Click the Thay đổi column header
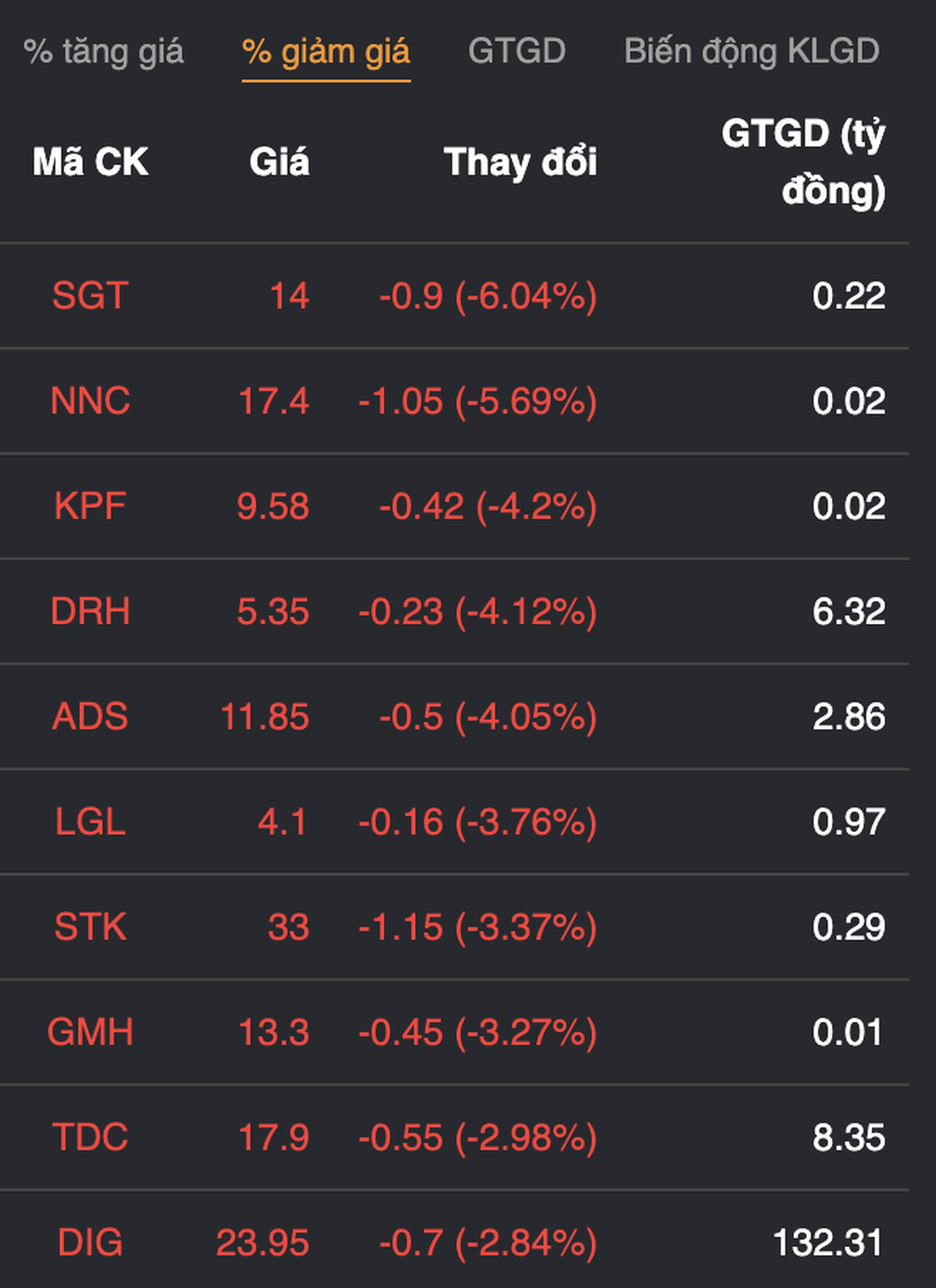Image resolution: width=936 pixels, height=1288 pixels. [520, 162]
